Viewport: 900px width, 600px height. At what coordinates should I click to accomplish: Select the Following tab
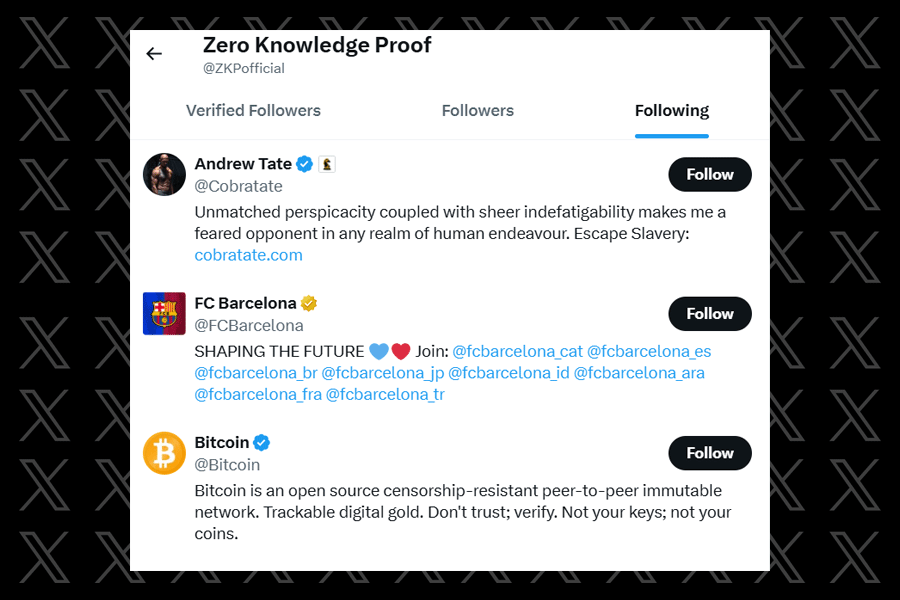click(672, 111)
